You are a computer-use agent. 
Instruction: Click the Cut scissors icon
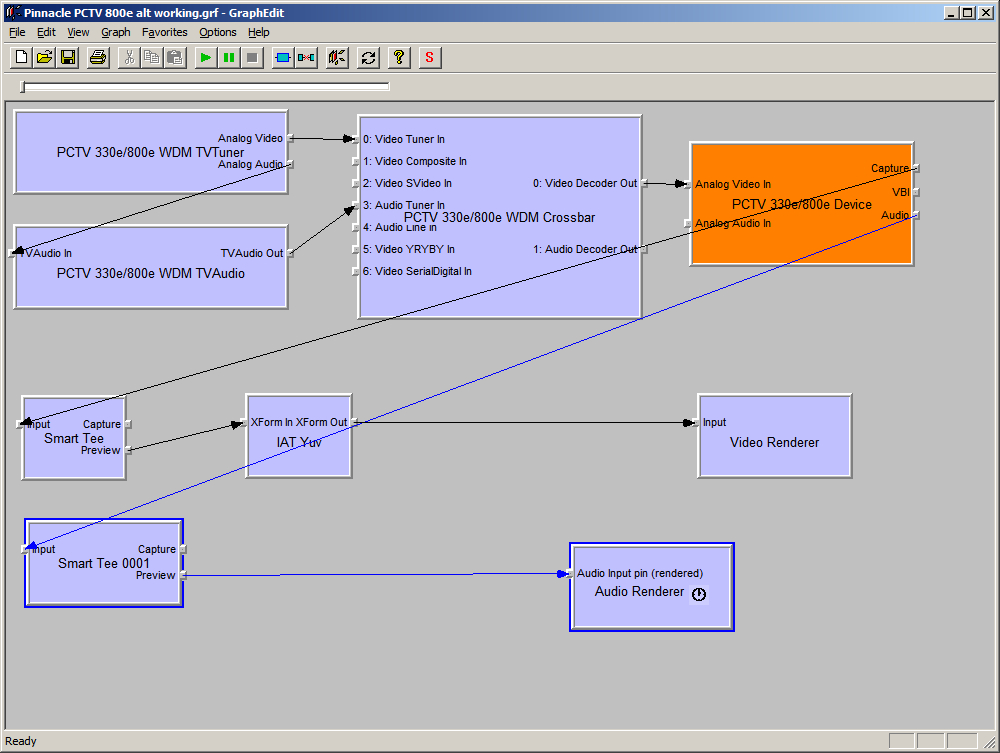point(129,57)
